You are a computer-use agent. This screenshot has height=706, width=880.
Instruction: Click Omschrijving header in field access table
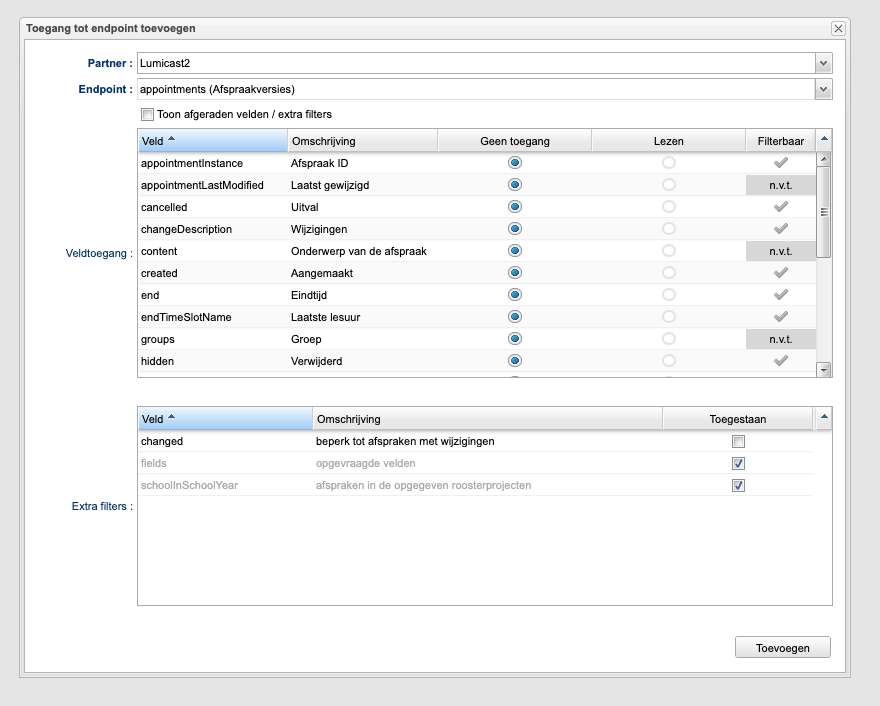[363, 141]
